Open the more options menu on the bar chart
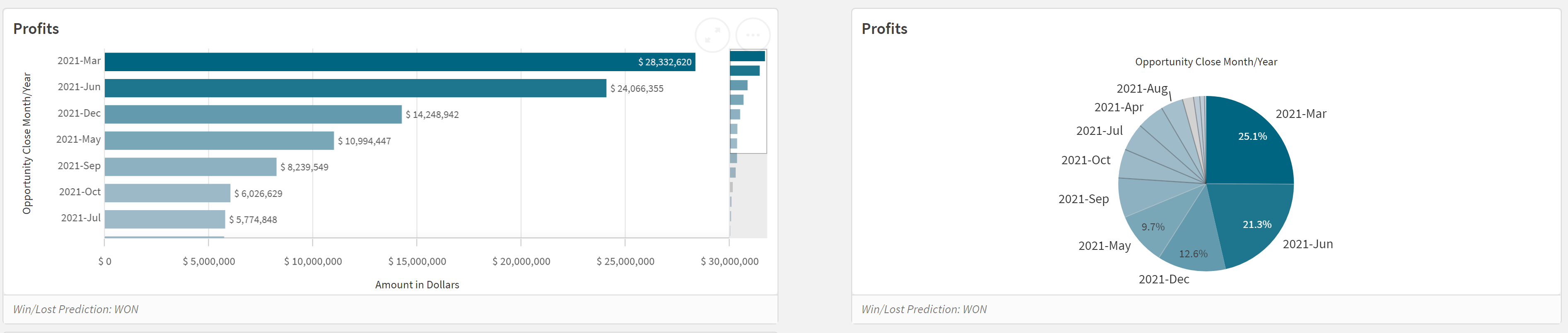 point(752,35)
